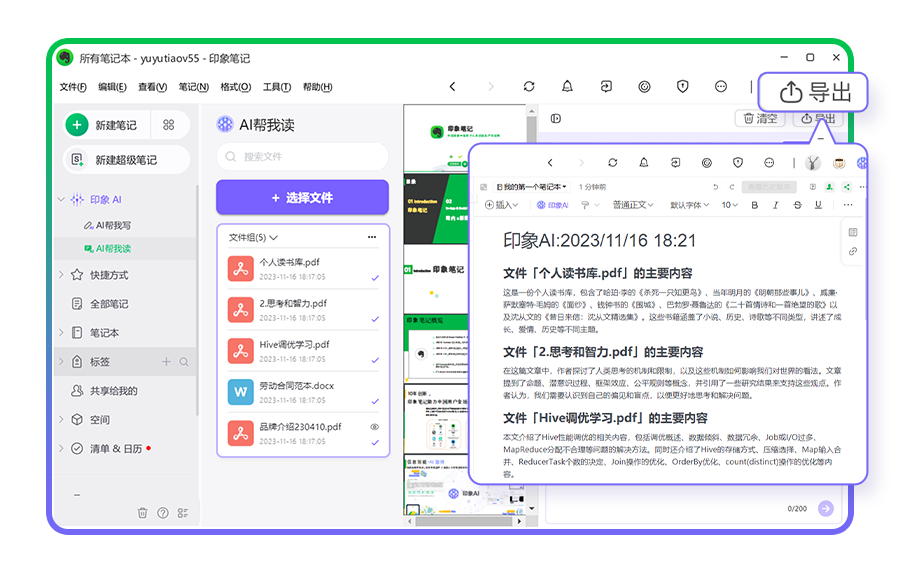The image size is (900, 576).
Task: Toggle italic I formatting
Action: click(x=775, y=205)
